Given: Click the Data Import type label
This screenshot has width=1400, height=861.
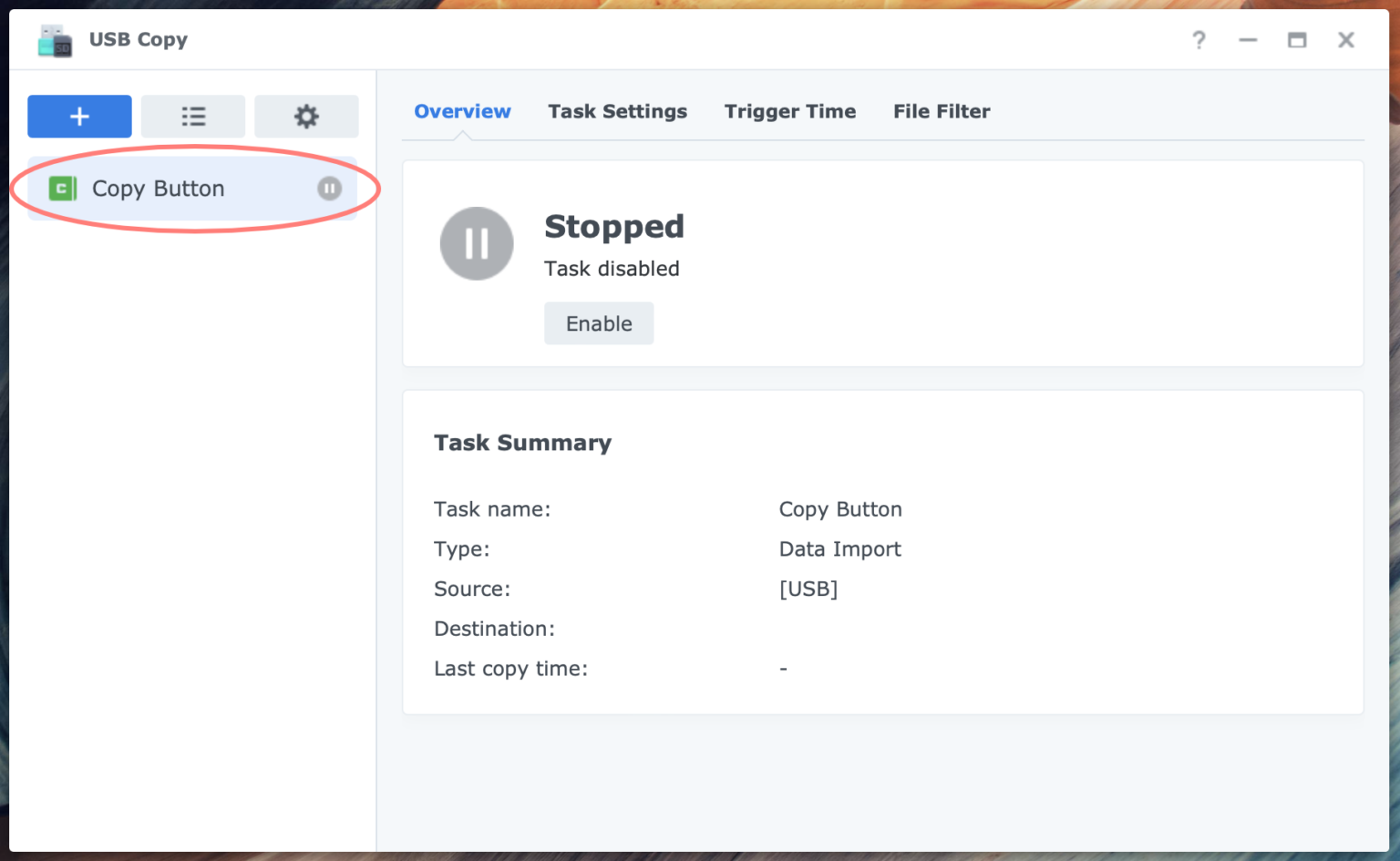Looking at the screenshot, I should (x=839, y=548).
